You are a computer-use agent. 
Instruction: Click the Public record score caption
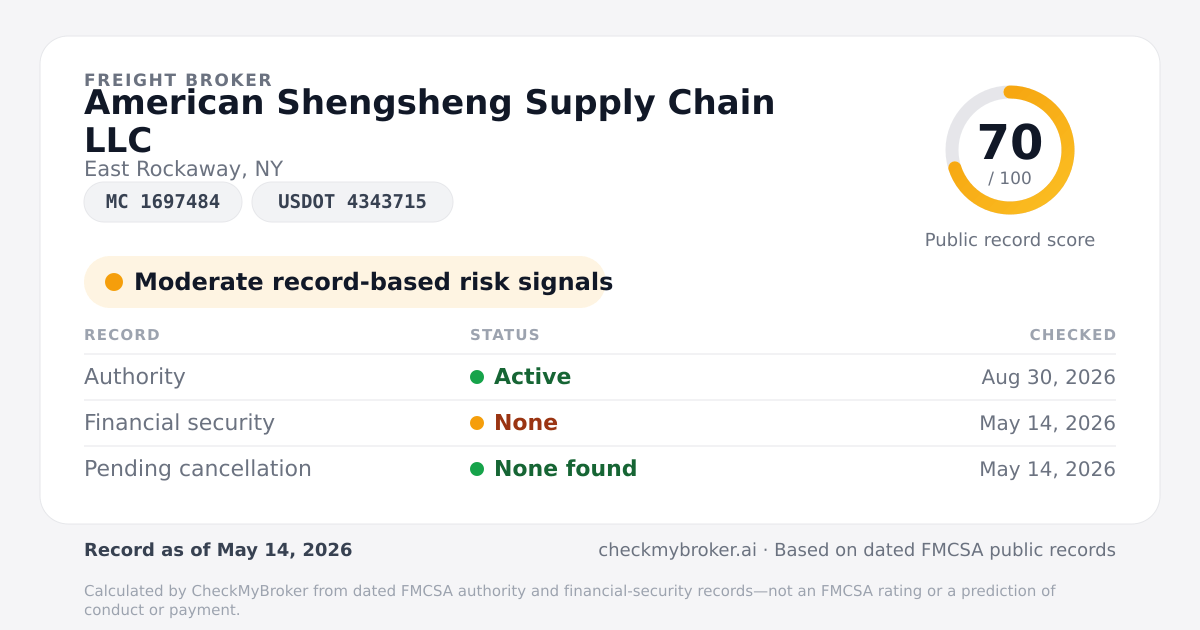(x=1010, y=240)
